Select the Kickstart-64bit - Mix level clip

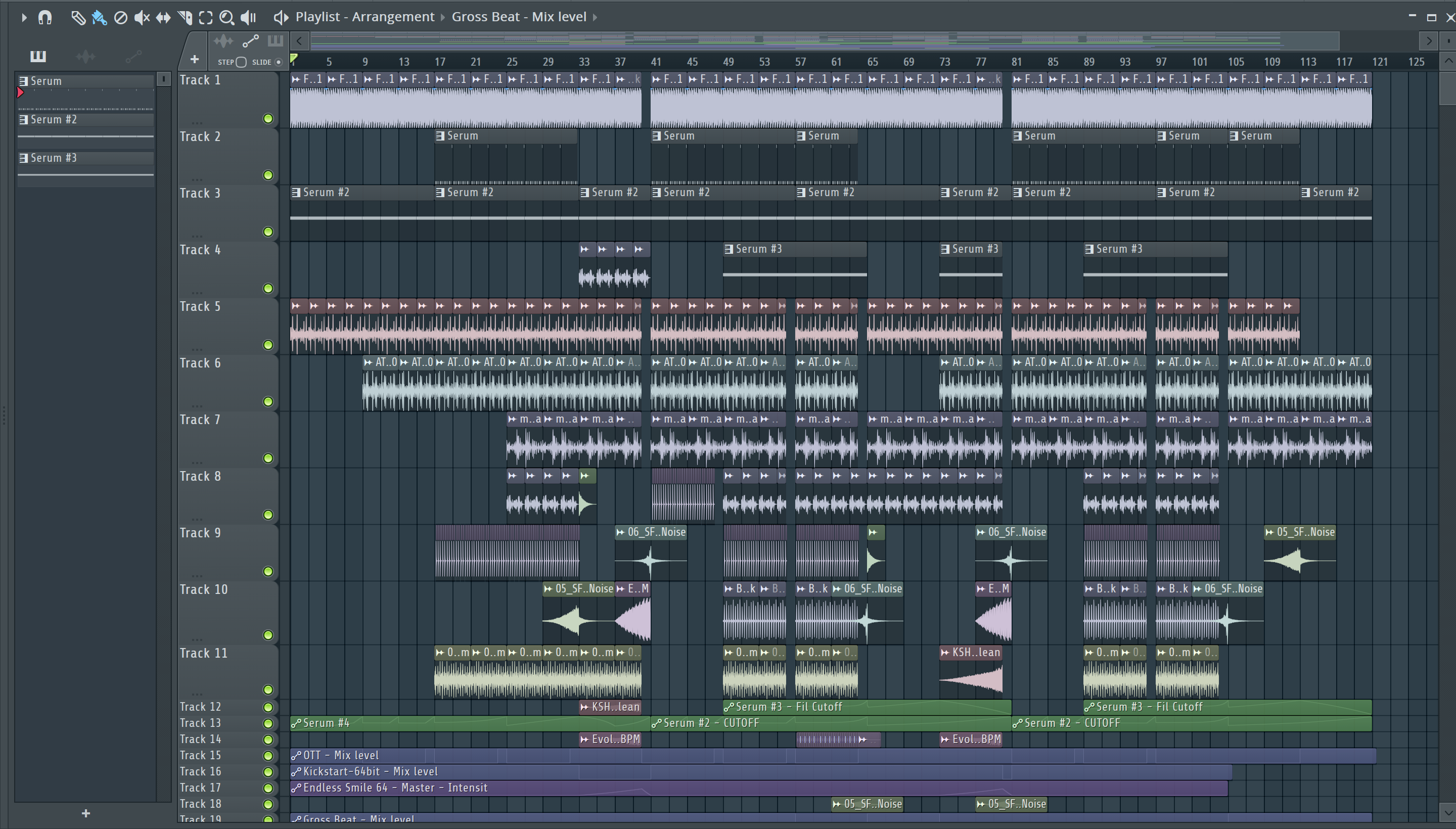coord(761,772)
